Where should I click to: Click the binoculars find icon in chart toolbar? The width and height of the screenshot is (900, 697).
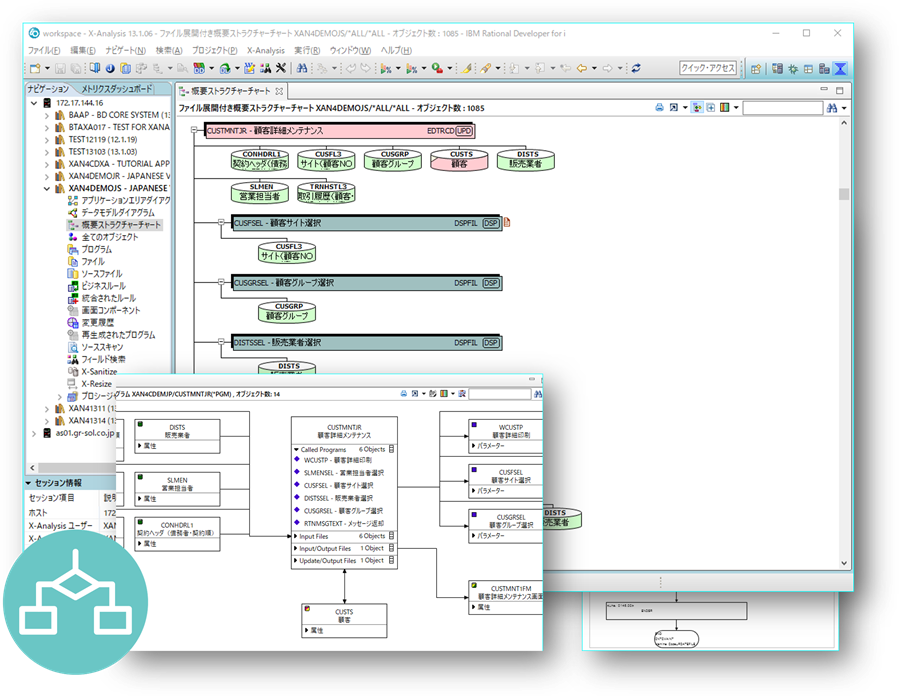pos(832,108)
